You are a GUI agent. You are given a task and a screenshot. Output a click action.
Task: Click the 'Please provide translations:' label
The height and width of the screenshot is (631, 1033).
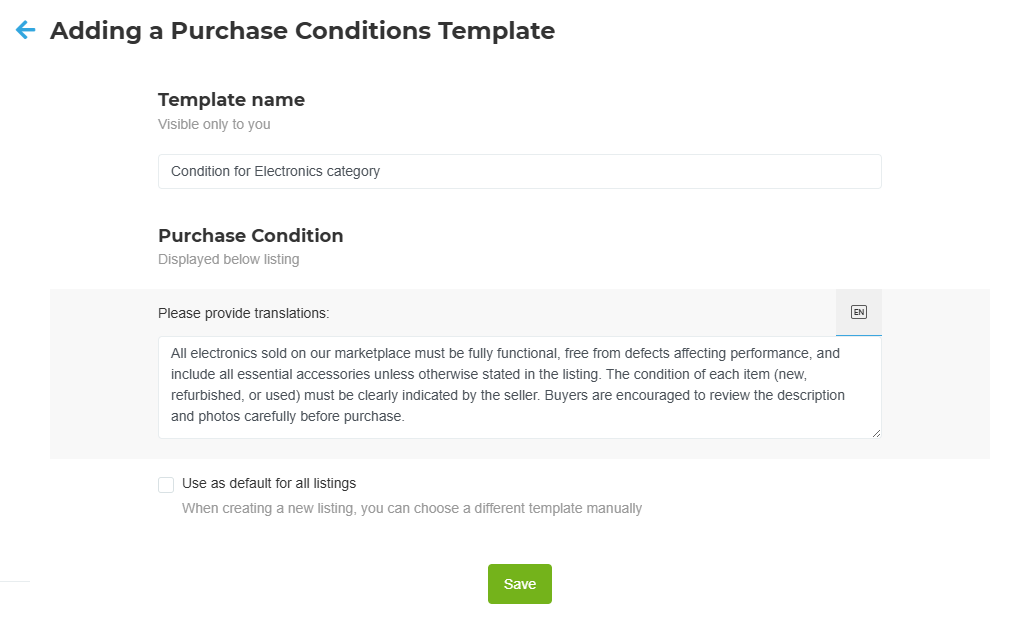244,314
